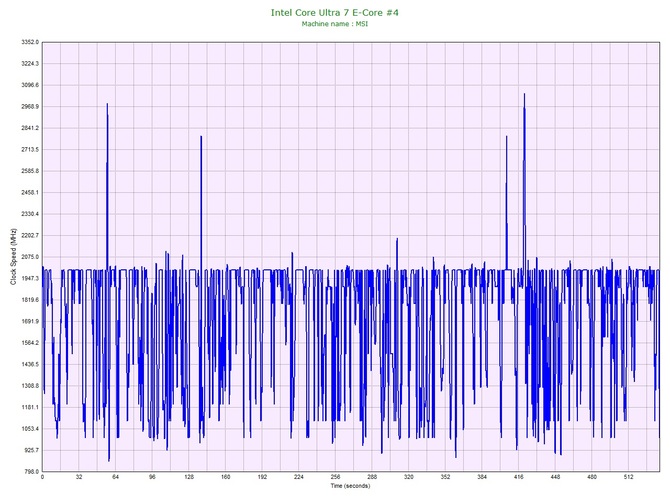Click the x-axis tick label 0
The width and height of the screenshot is (670, 503).
(42, 477)
